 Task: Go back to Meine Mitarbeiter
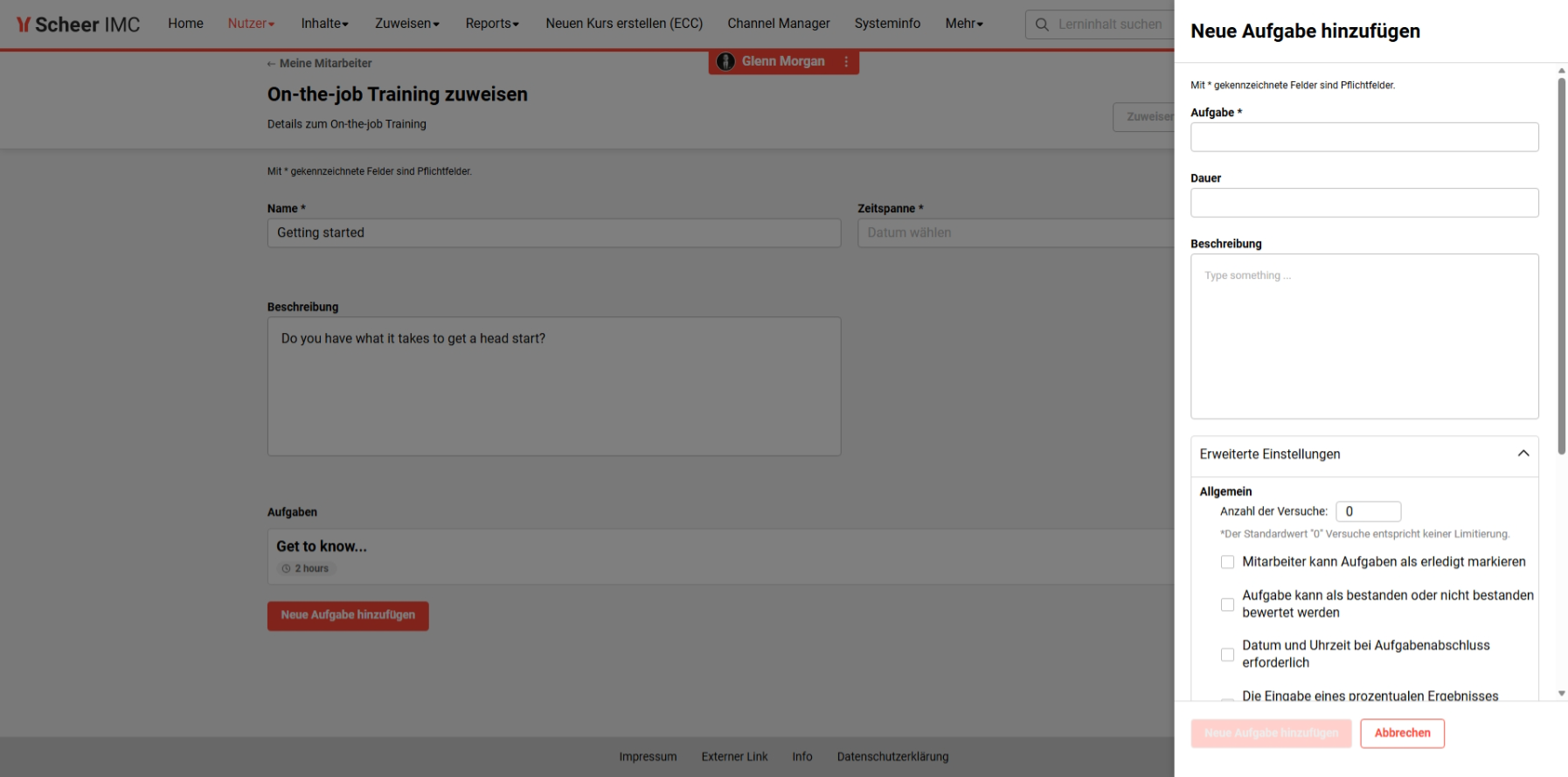tap(319, 63)
